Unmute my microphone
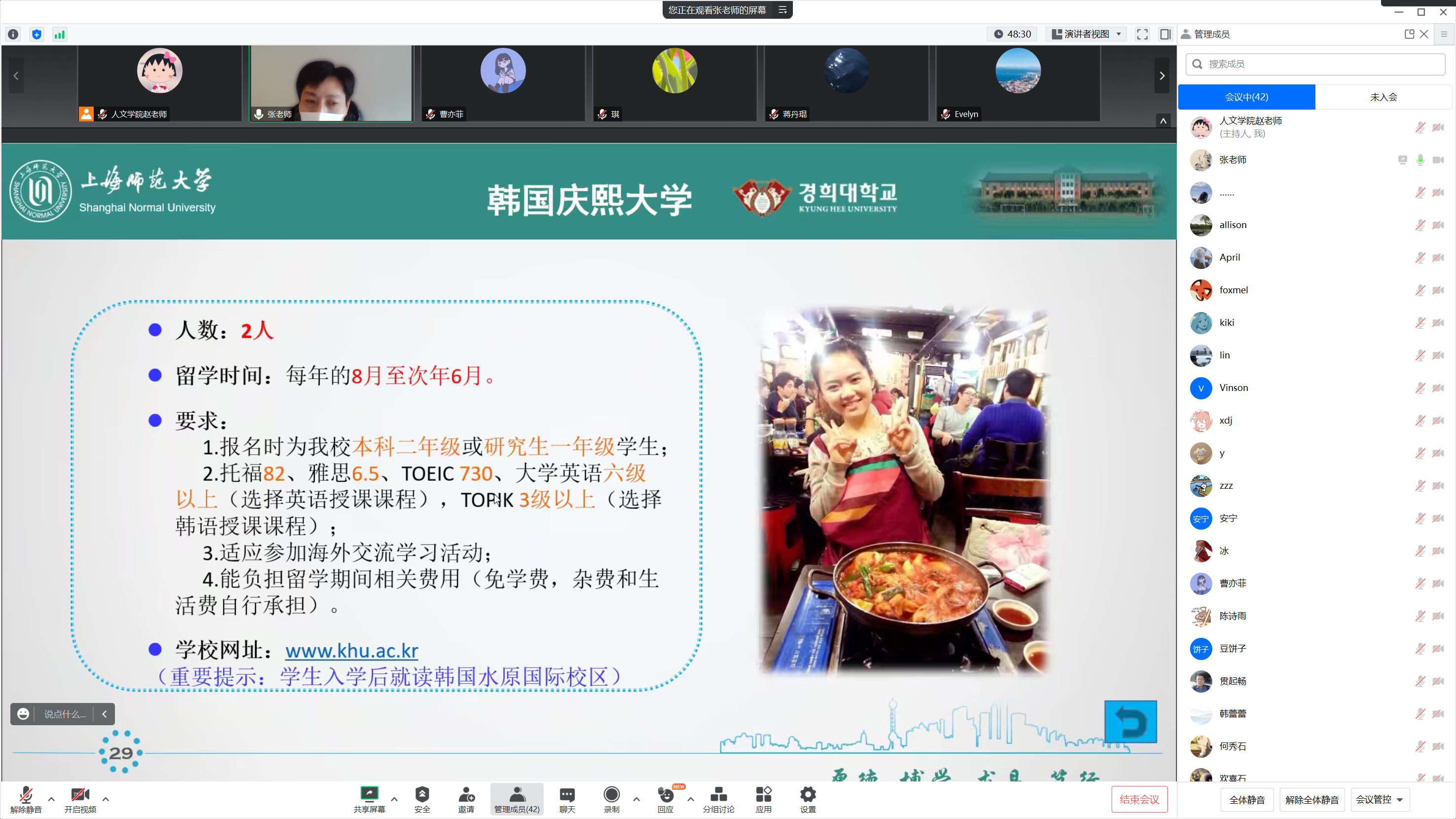The image size is (1456, 819). [x=26, y=799]
